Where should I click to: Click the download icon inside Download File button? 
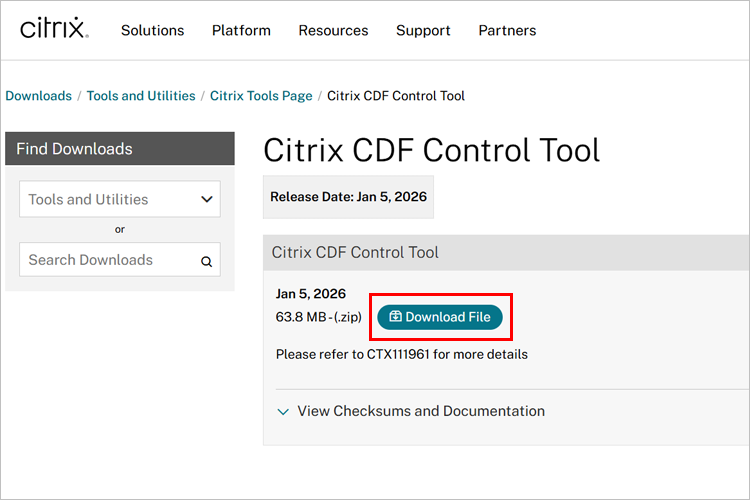click(395, 316)
